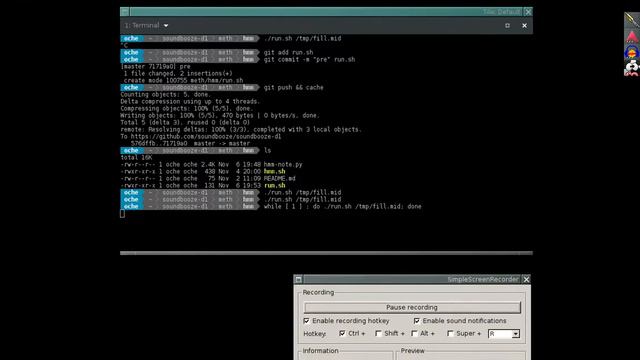640x360 pixels.
Task: Click the while loop run.sh command
Action: click(343, 207)
